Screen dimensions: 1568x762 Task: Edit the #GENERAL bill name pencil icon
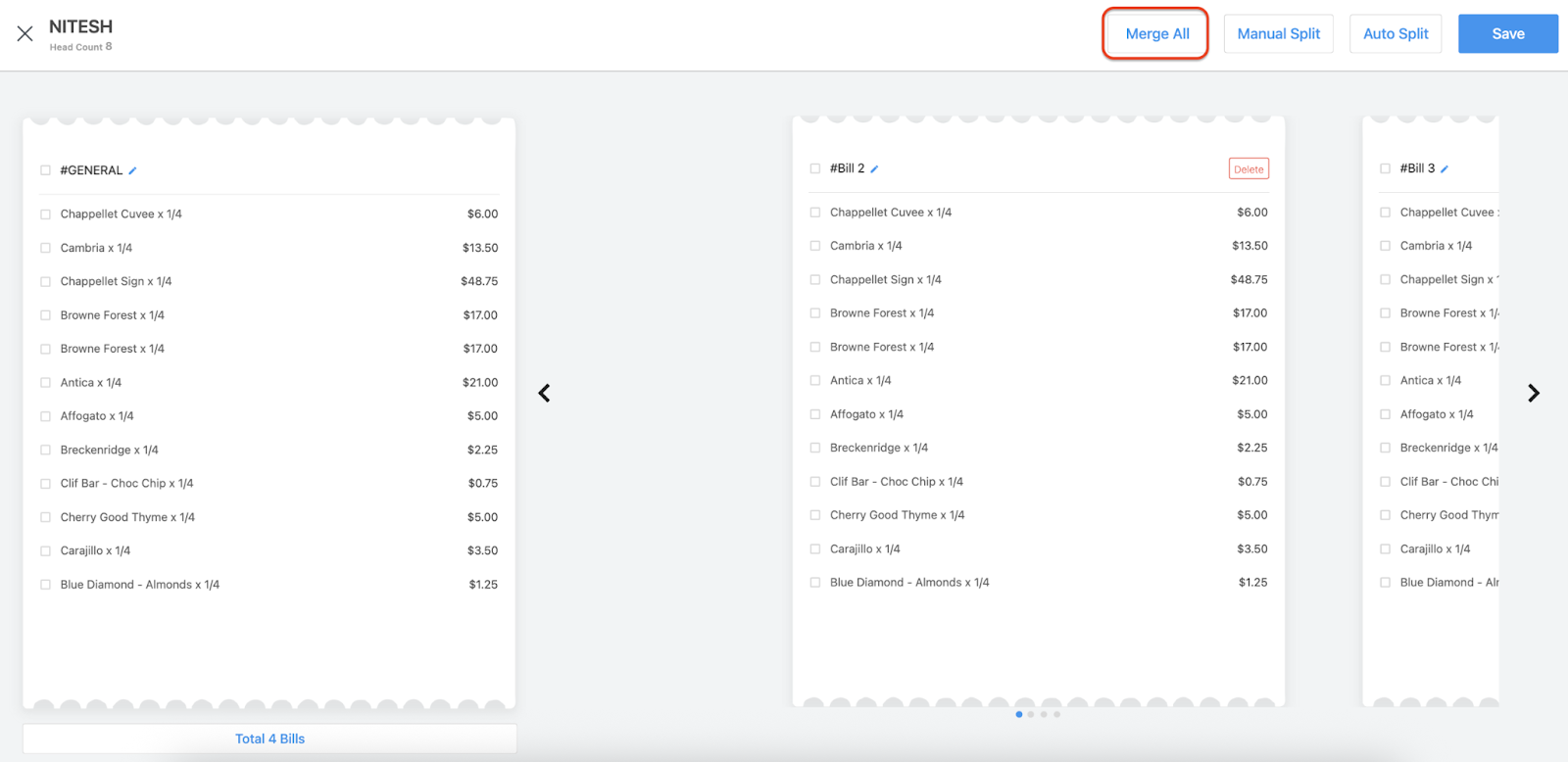pyautogui.click(x=132, y=170)
